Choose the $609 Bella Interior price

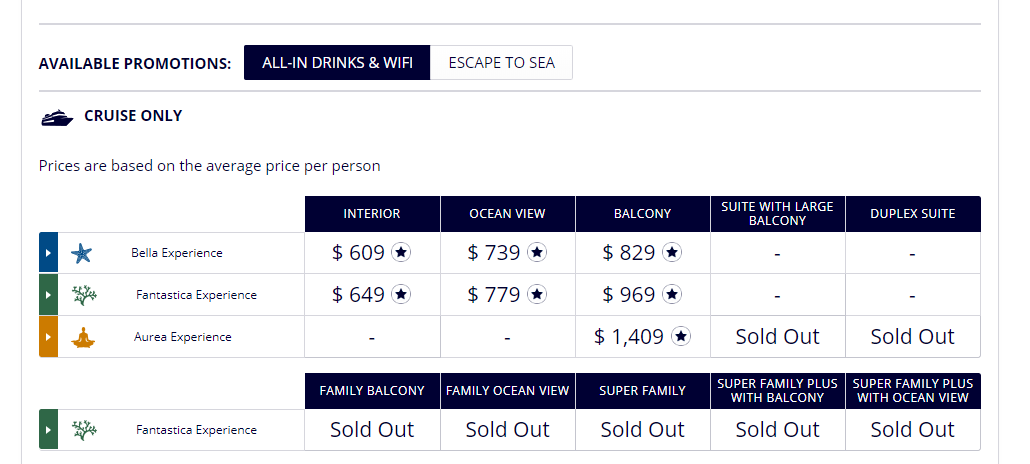pos(358,253)
